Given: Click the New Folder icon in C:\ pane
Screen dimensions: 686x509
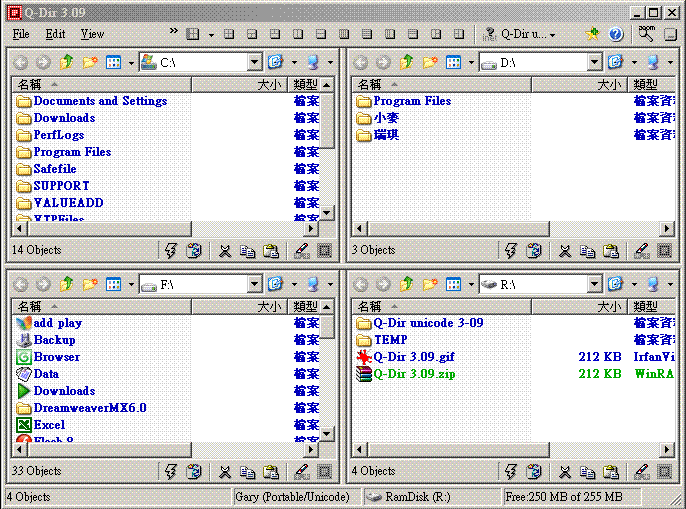Looking at the screenshot, I should (x=90, y=63).
